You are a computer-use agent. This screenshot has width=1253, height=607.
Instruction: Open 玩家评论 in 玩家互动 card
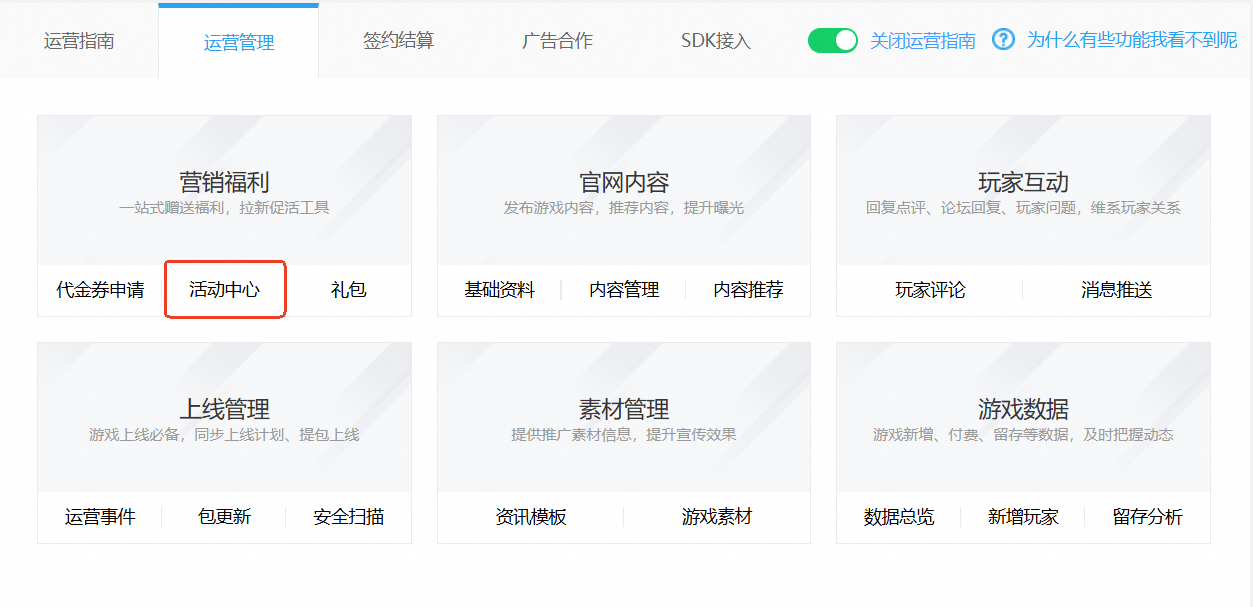point(930,290)
